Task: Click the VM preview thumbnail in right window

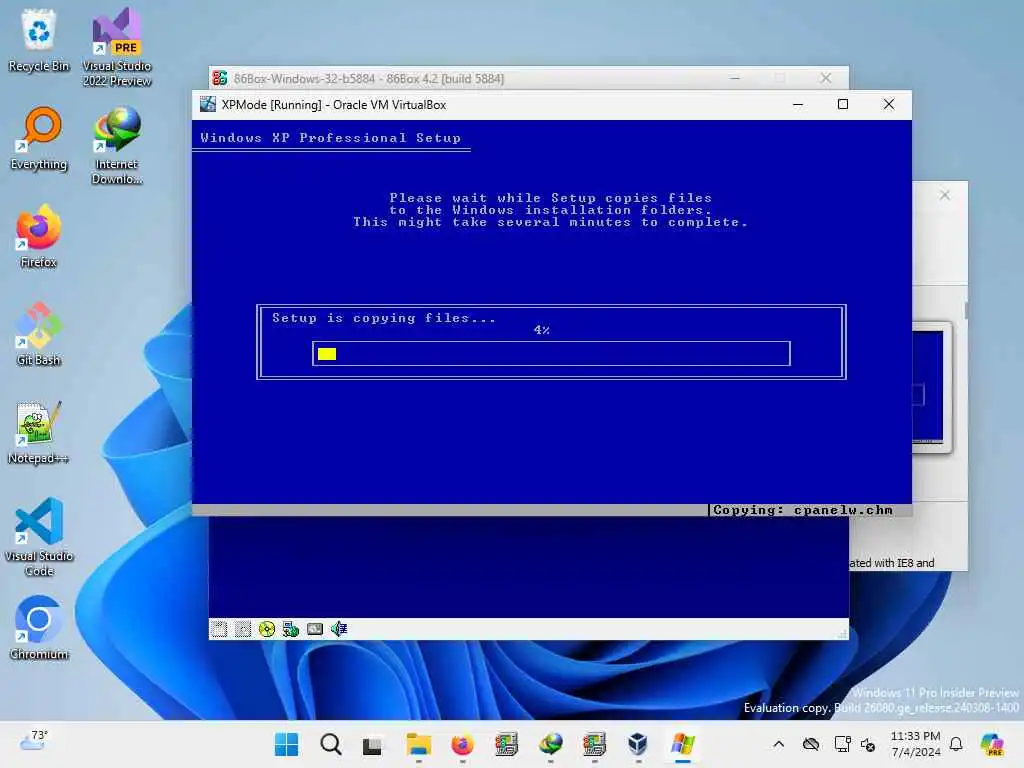Action: click(x=931, y=387)
